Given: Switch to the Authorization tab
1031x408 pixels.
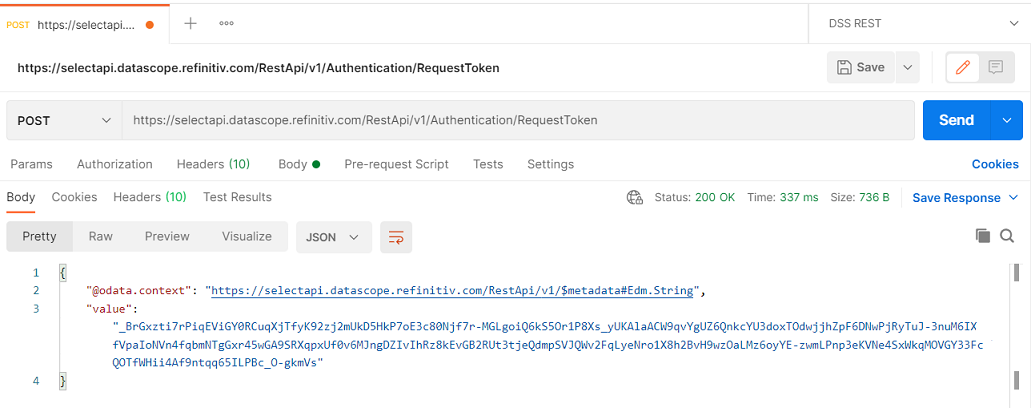Looking at the screenshot, I should [114, 164].
